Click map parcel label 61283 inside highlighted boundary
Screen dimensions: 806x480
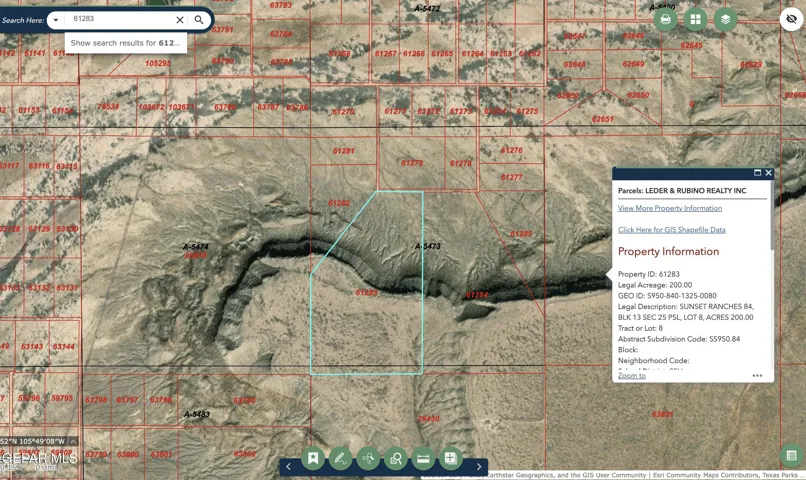[x=367, y=292]
